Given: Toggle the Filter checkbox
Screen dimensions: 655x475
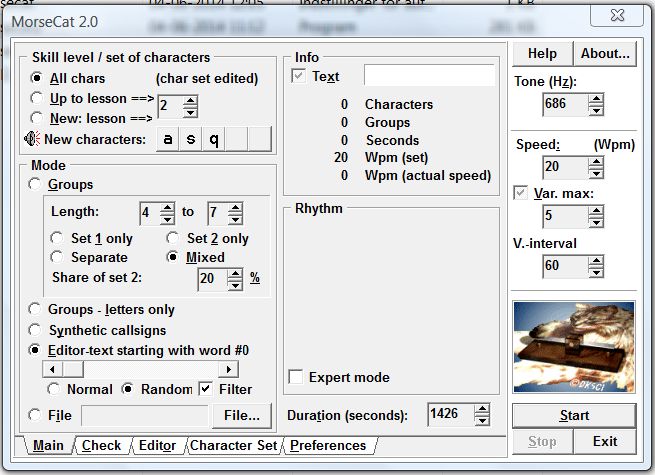Looking at the screenshot, I should [x=206, y=388].
